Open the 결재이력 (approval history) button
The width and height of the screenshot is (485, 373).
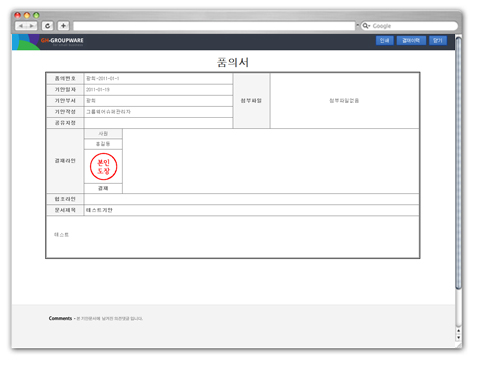pyautogui.click(x=411, y=41)
